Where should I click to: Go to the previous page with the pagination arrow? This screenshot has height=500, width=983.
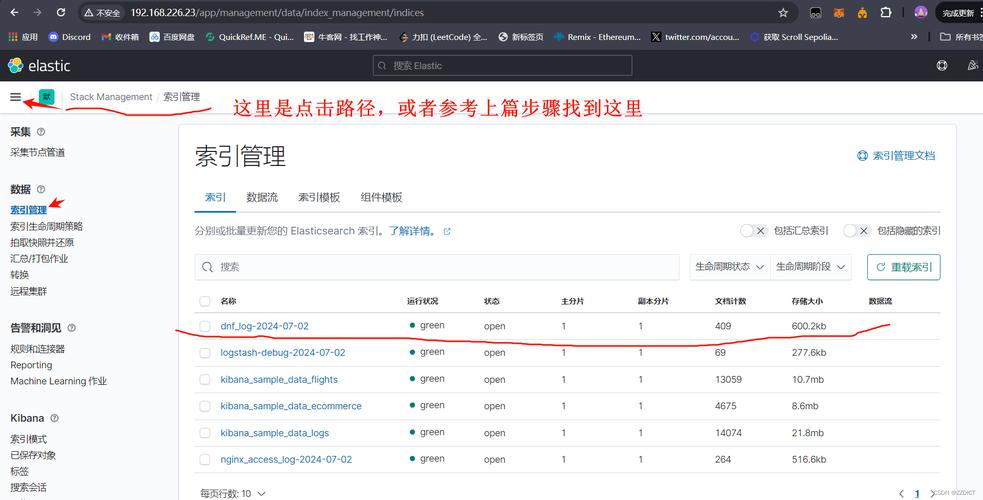click(x=902, y=494)
